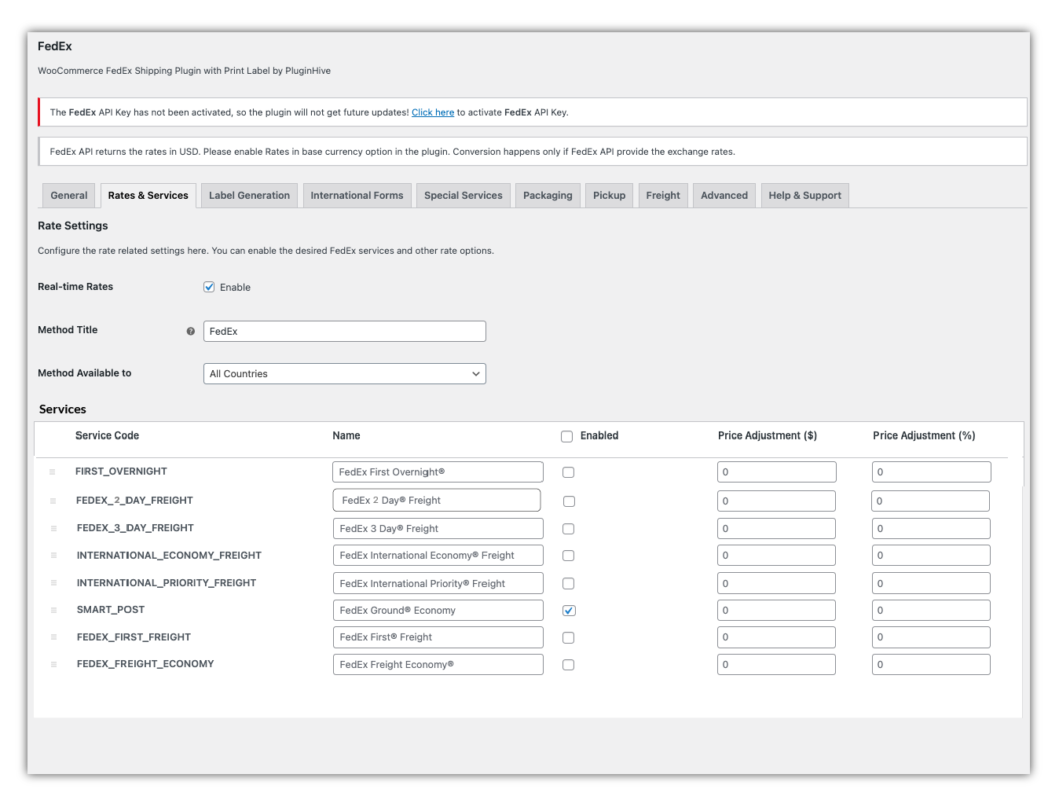Switch to the General tab
1059x800 pixels.
69,196
